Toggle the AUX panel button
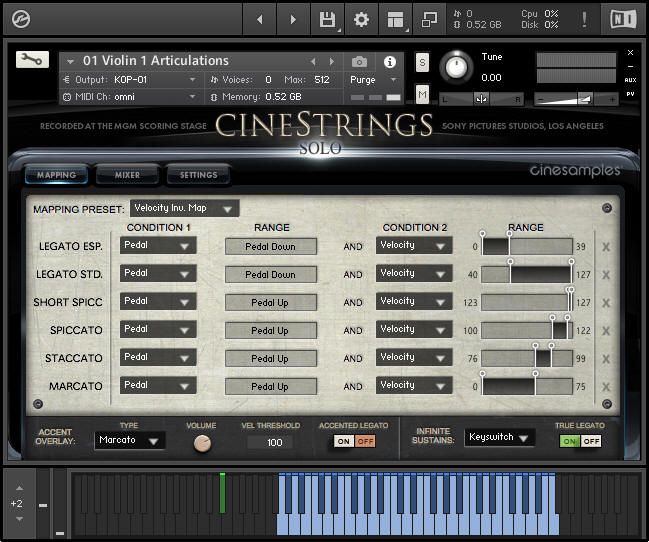Image resolution: width=649 pixels, height=542 pixels. click(630, 80)
